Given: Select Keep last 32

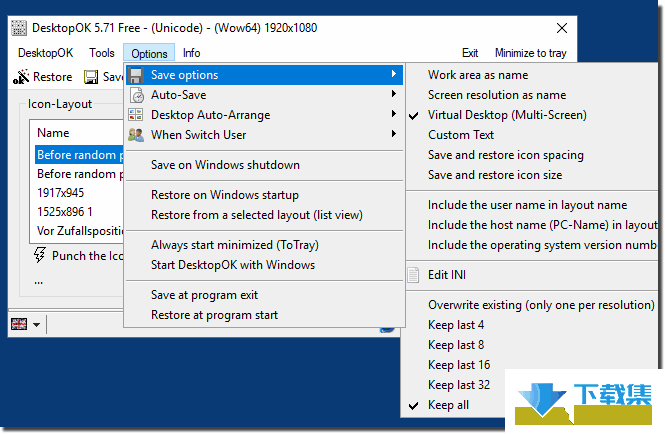Looking at the screenshot, I should point(459,385).
